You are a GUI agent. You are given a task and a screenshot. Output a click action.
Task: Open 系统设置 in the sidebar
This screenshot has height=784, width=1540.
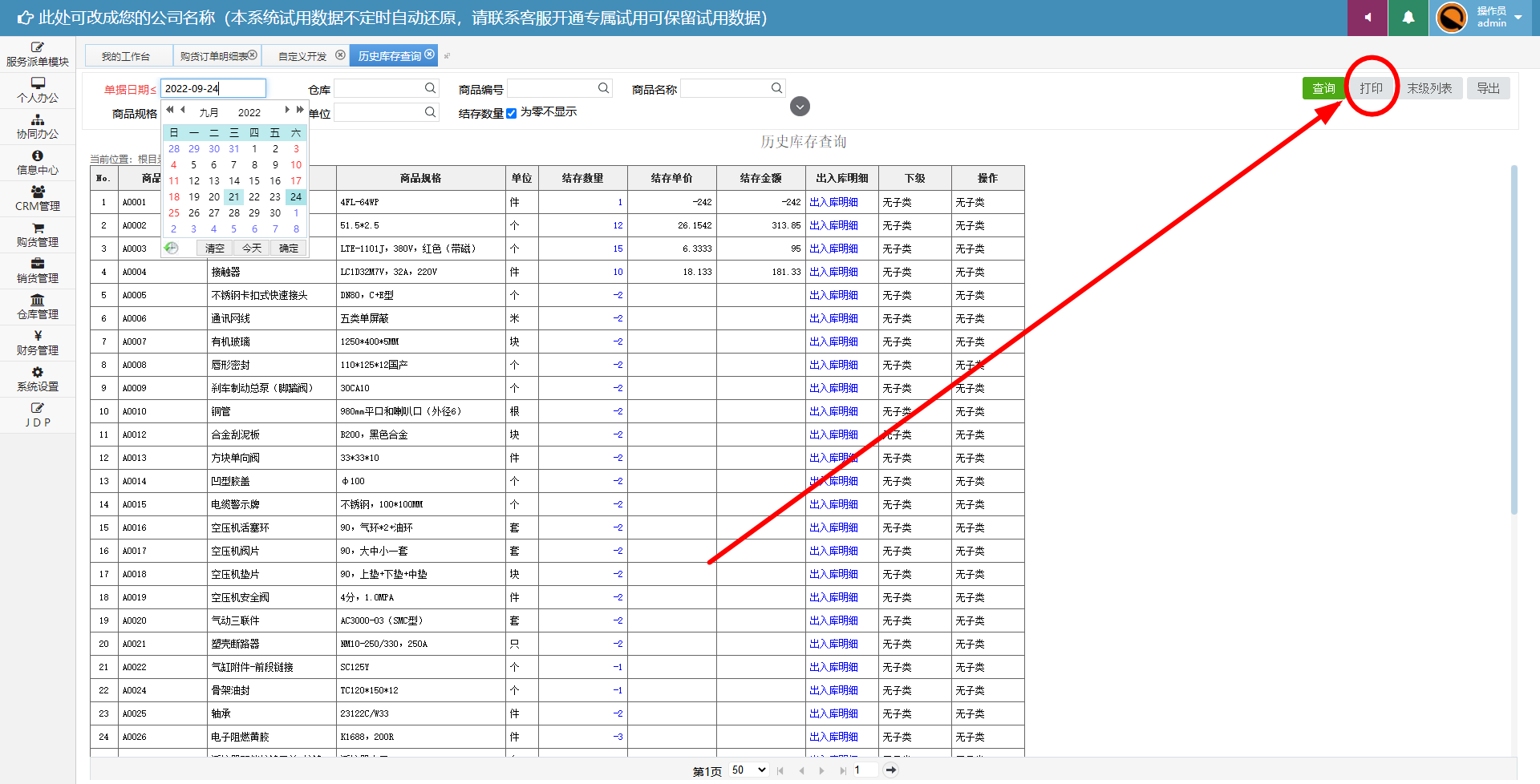coord(38,379)
